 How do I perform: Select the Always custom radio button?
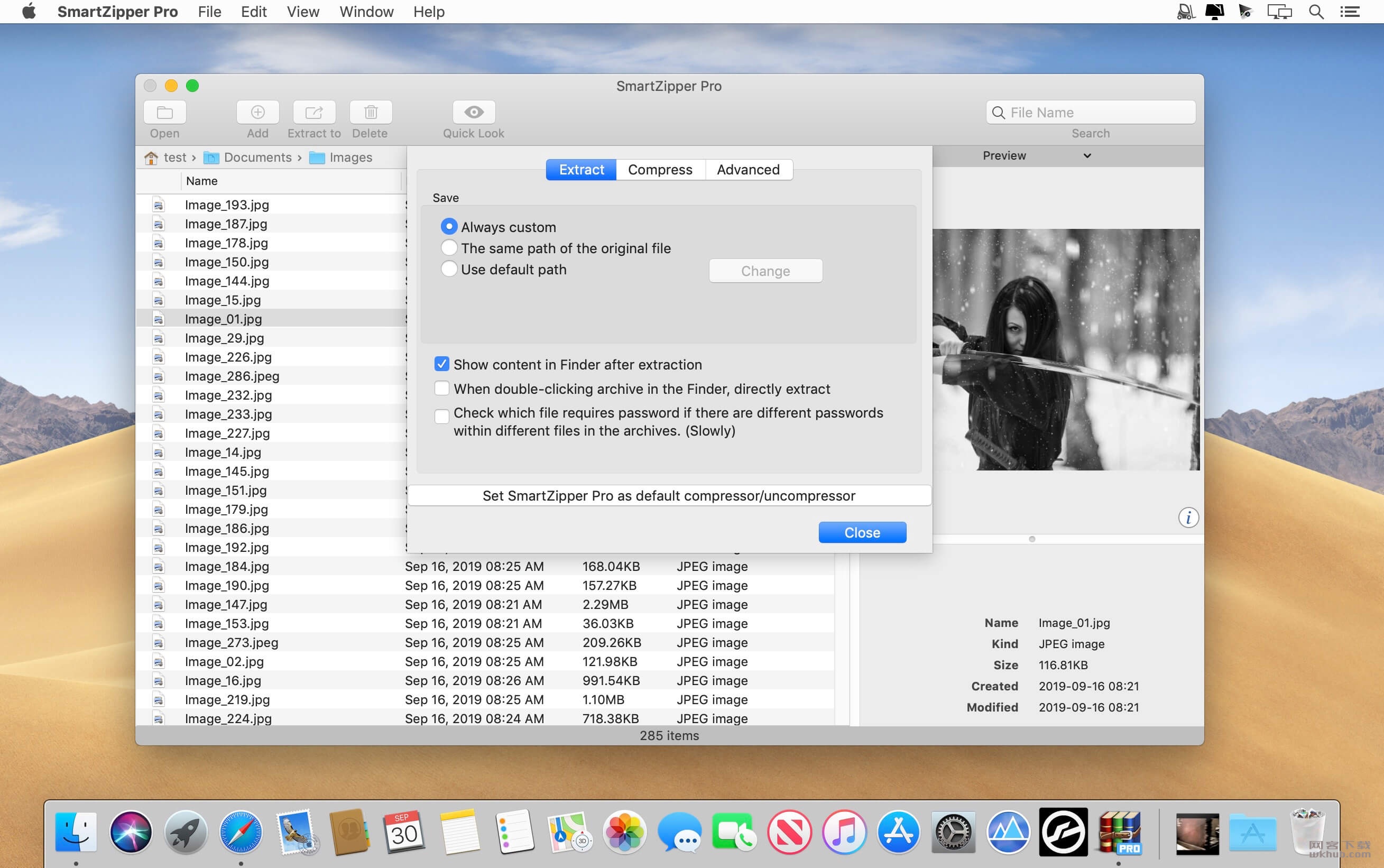click(x=449, y=227)
